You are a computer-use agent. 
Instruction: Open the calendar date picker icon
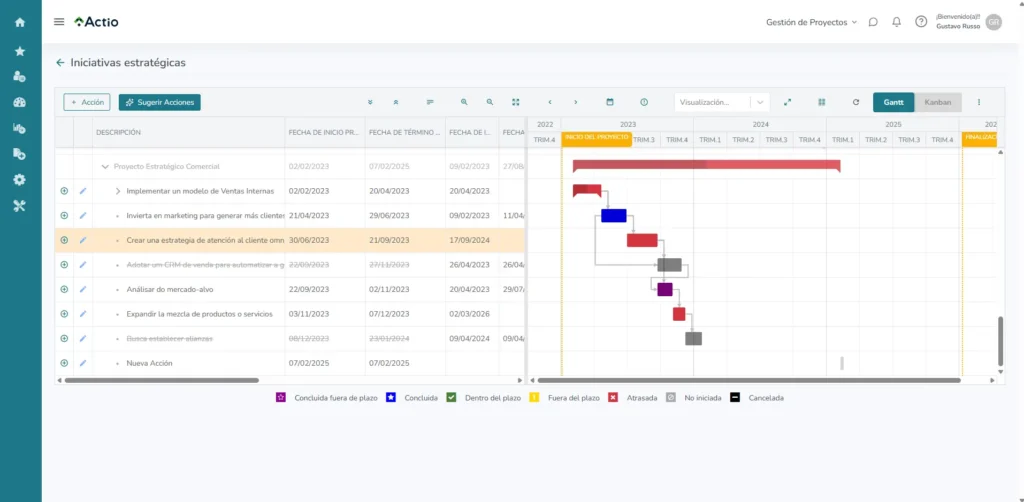pyautogui.click(x=610, y=102)
